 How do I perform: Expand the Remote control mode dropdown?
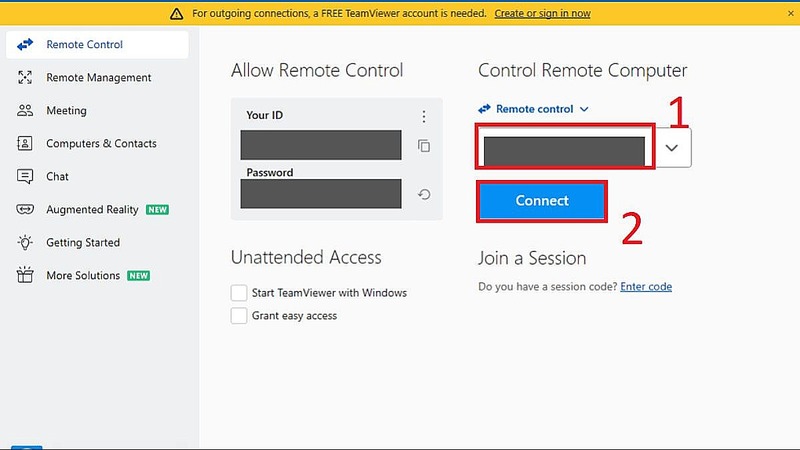pos(584,109)
